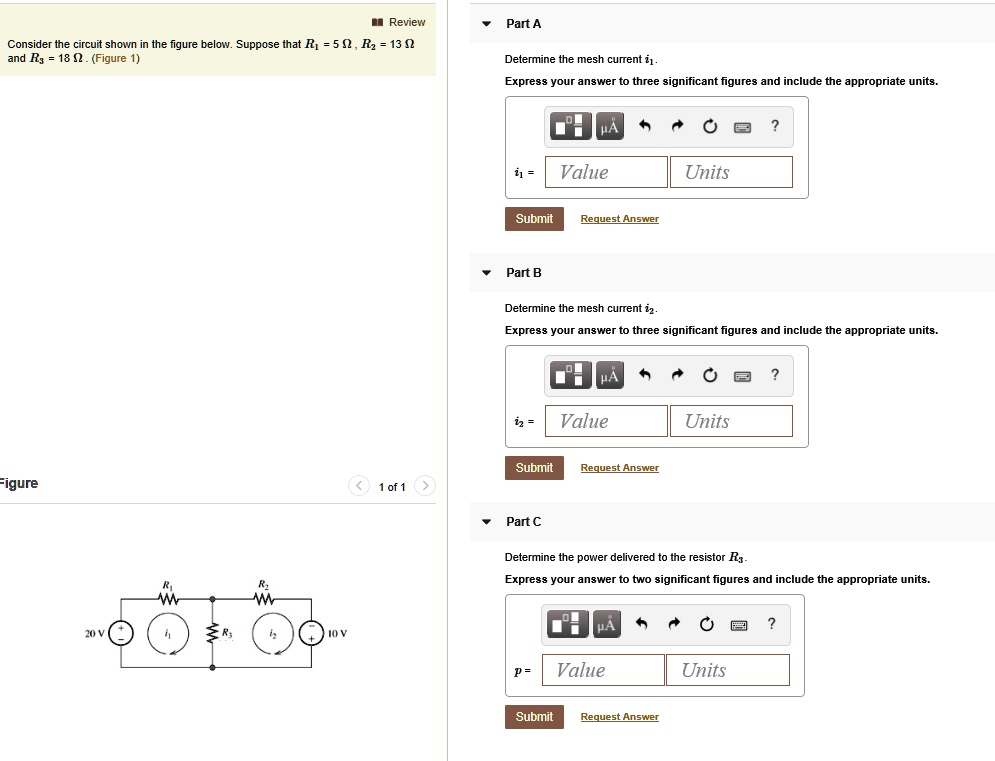
Task: Click the templates icon in Part B toolbar
Action: 571,376
